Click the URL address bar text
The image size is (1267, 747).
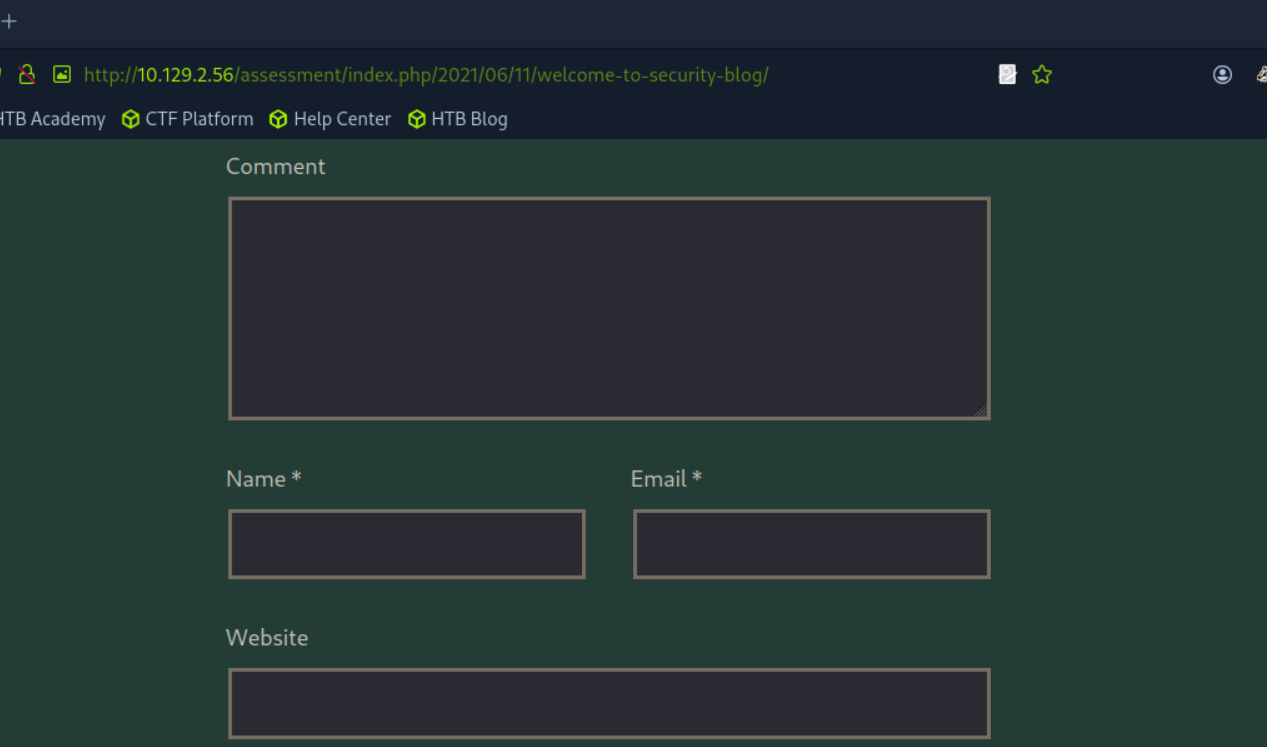point(425,75)
